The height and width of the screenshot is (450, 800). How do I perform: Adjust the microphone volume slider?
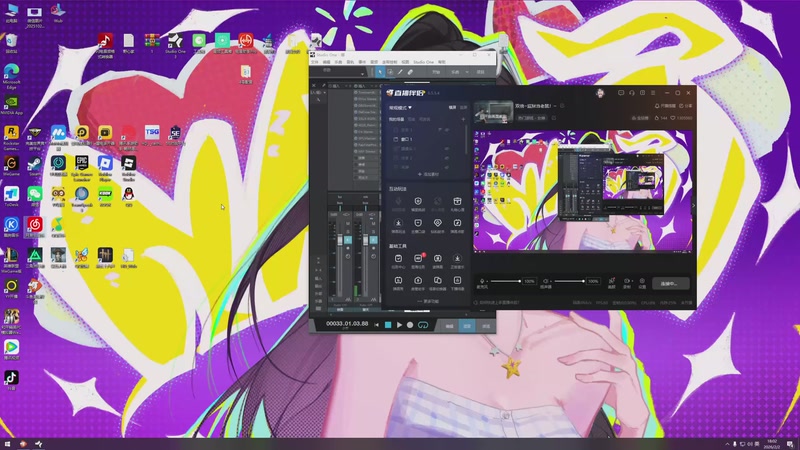pos(506,281)
